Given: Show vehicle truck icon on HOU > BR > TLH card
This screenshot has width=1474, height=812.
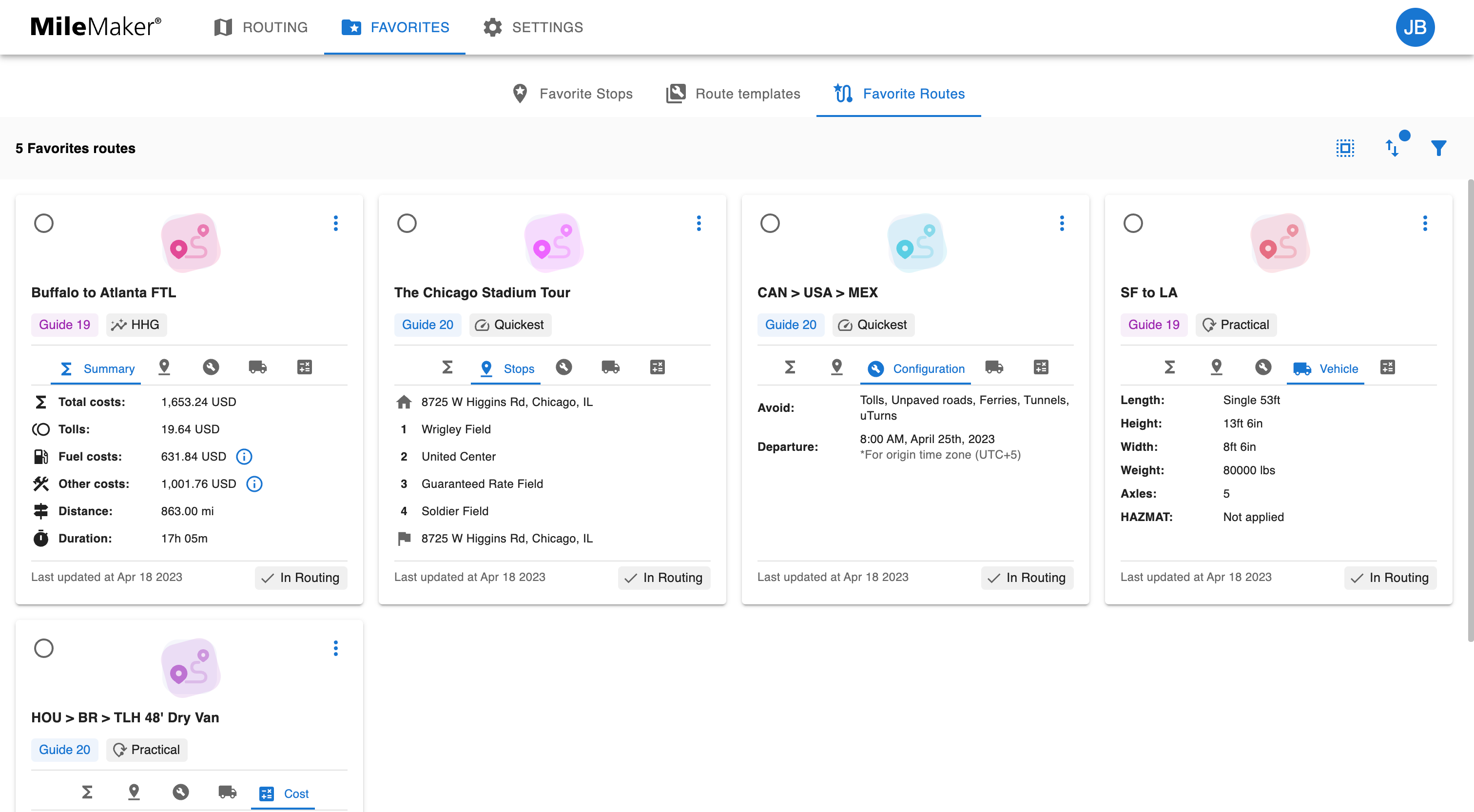Looking at the screenshot, I should coord(228,793).
